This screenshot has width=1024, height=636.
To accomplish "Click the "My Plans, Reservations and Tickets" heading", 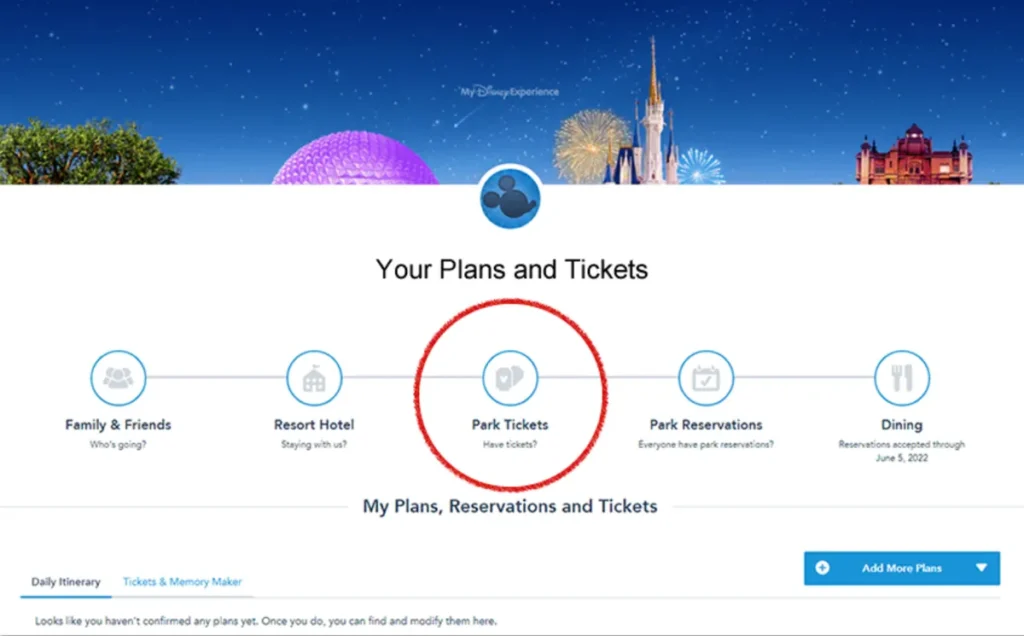I will pos(509,506).
